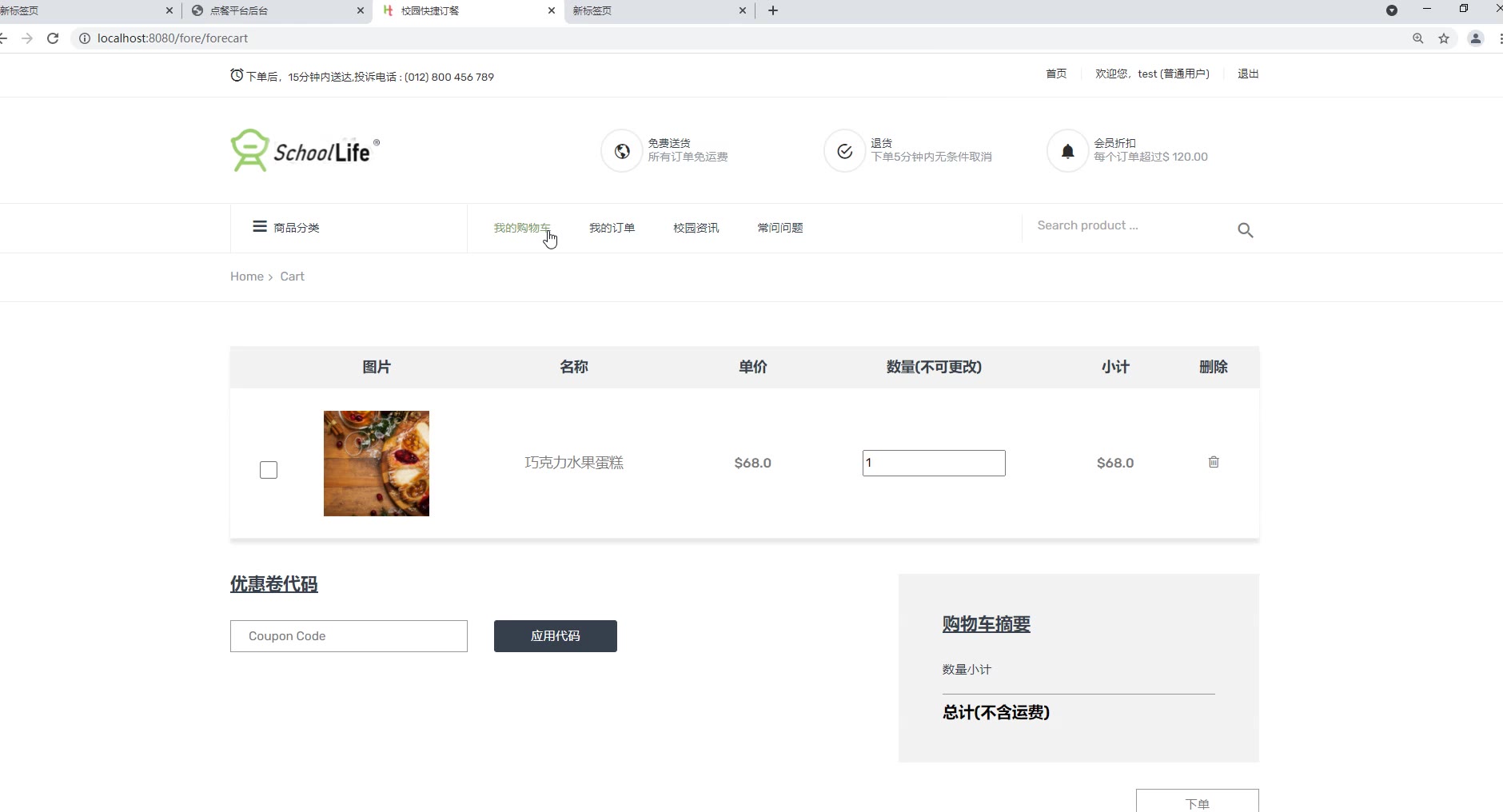Viewport: 1503px width, 812px height.
Task: Click the 优惠卷代码 heading
Action: [274, 584]
